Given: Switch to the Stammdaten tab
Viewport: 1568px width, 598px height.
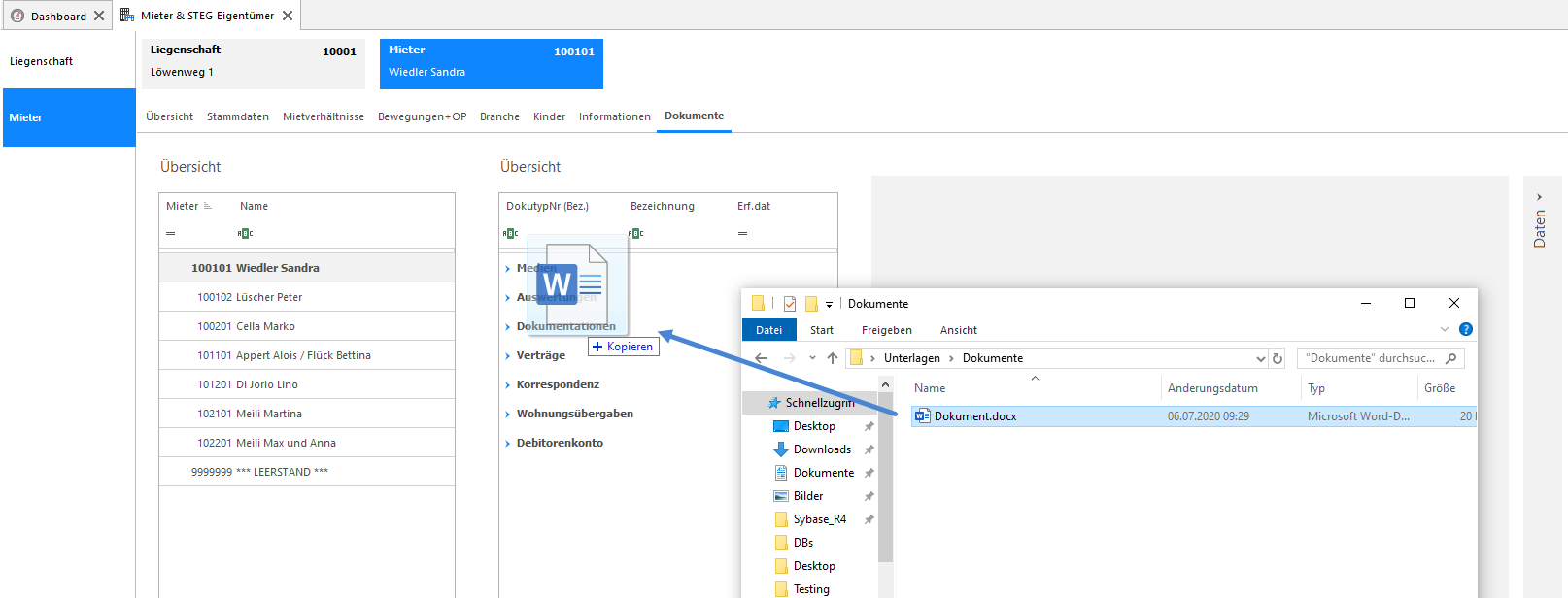Looking at the screenshot, I should coord(238,116).
